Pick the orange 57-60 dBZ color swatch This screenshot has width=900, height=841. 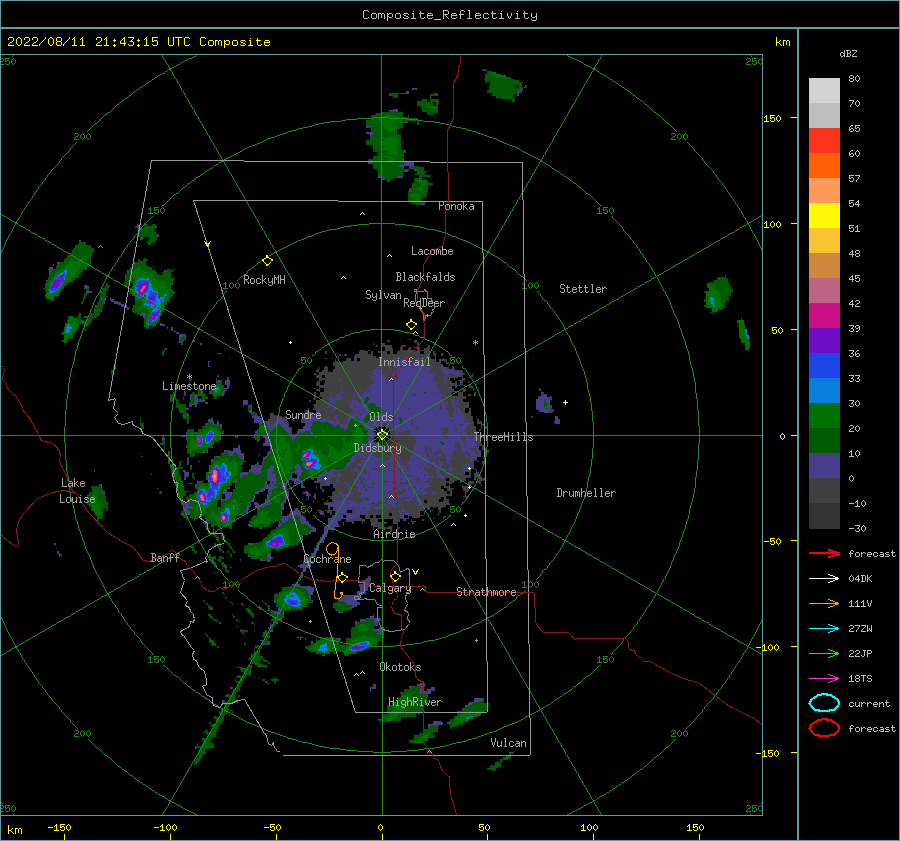pyautogui.click(x=824, y=166)
